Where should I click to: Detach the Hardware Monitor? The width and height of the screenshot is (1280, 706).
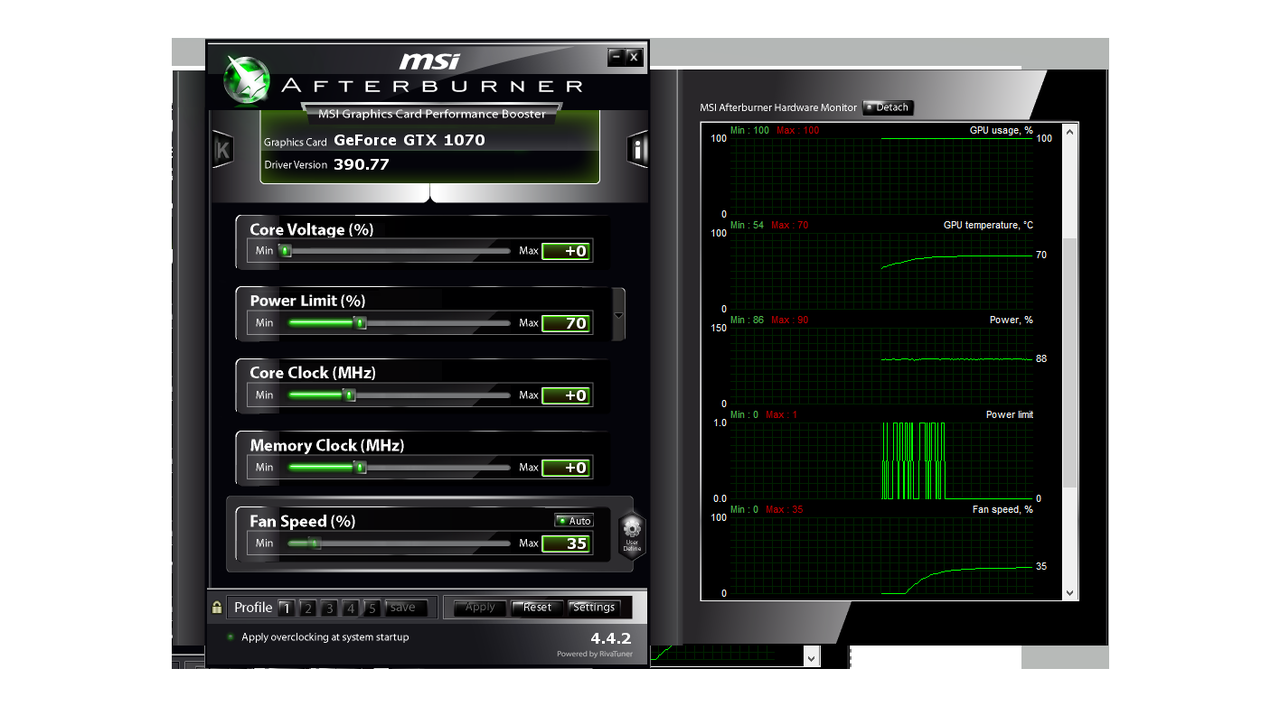click(x=888, y=107)
